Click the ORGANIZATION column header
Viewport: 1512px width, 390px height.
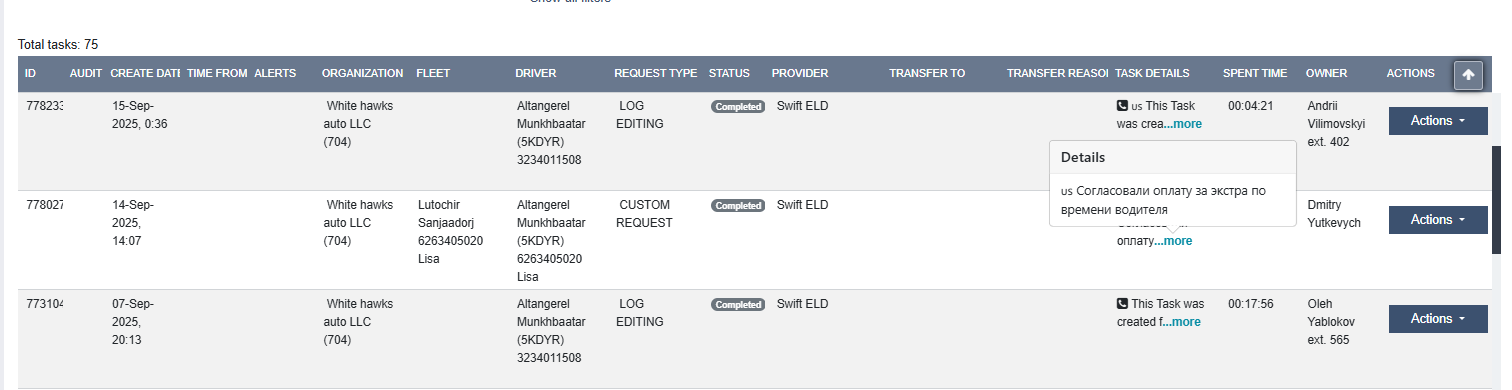pyautogui.click(x=362, y=73)
